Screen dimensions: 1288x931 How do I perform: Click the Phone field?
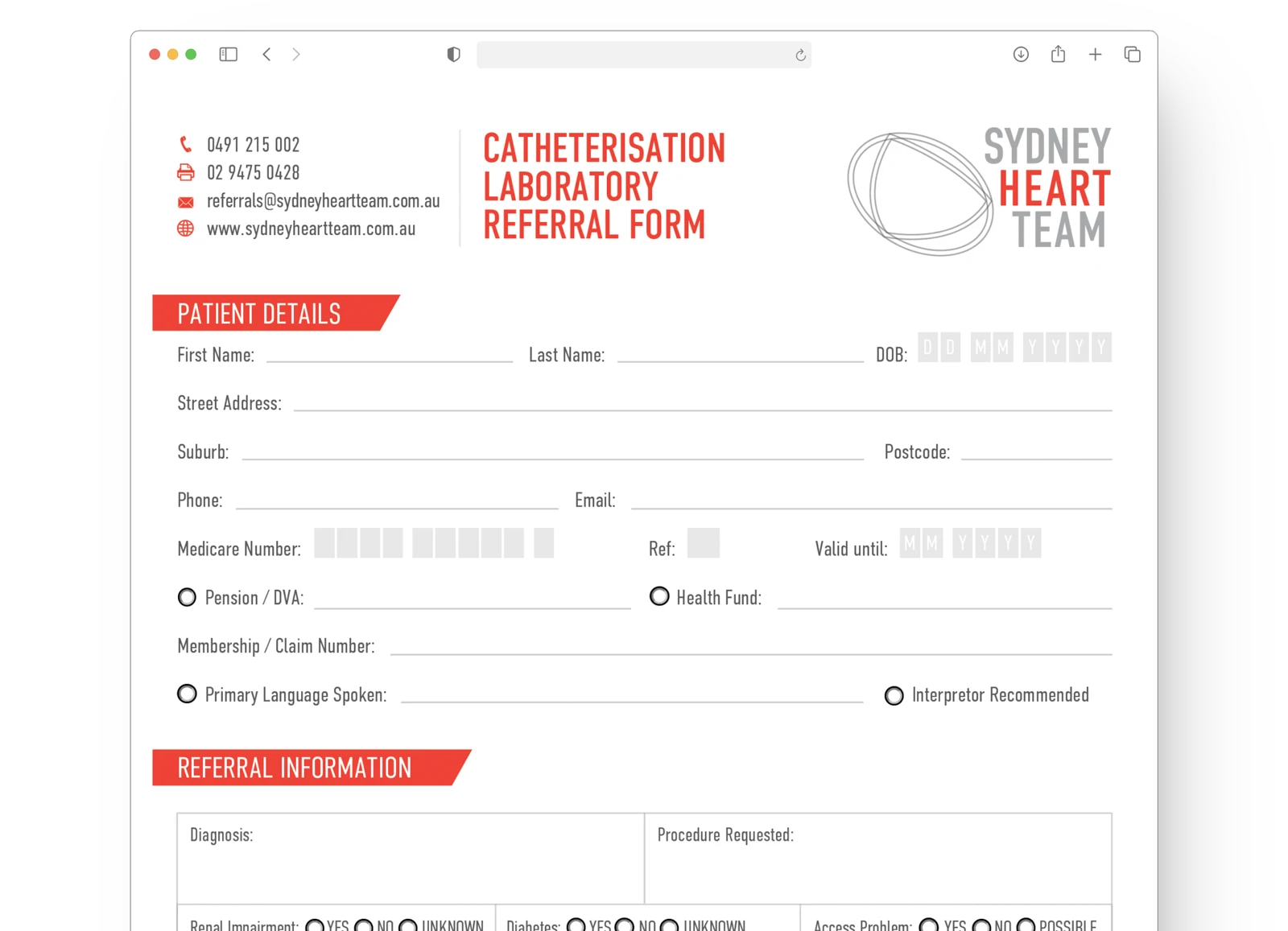[x=397, y=500]
